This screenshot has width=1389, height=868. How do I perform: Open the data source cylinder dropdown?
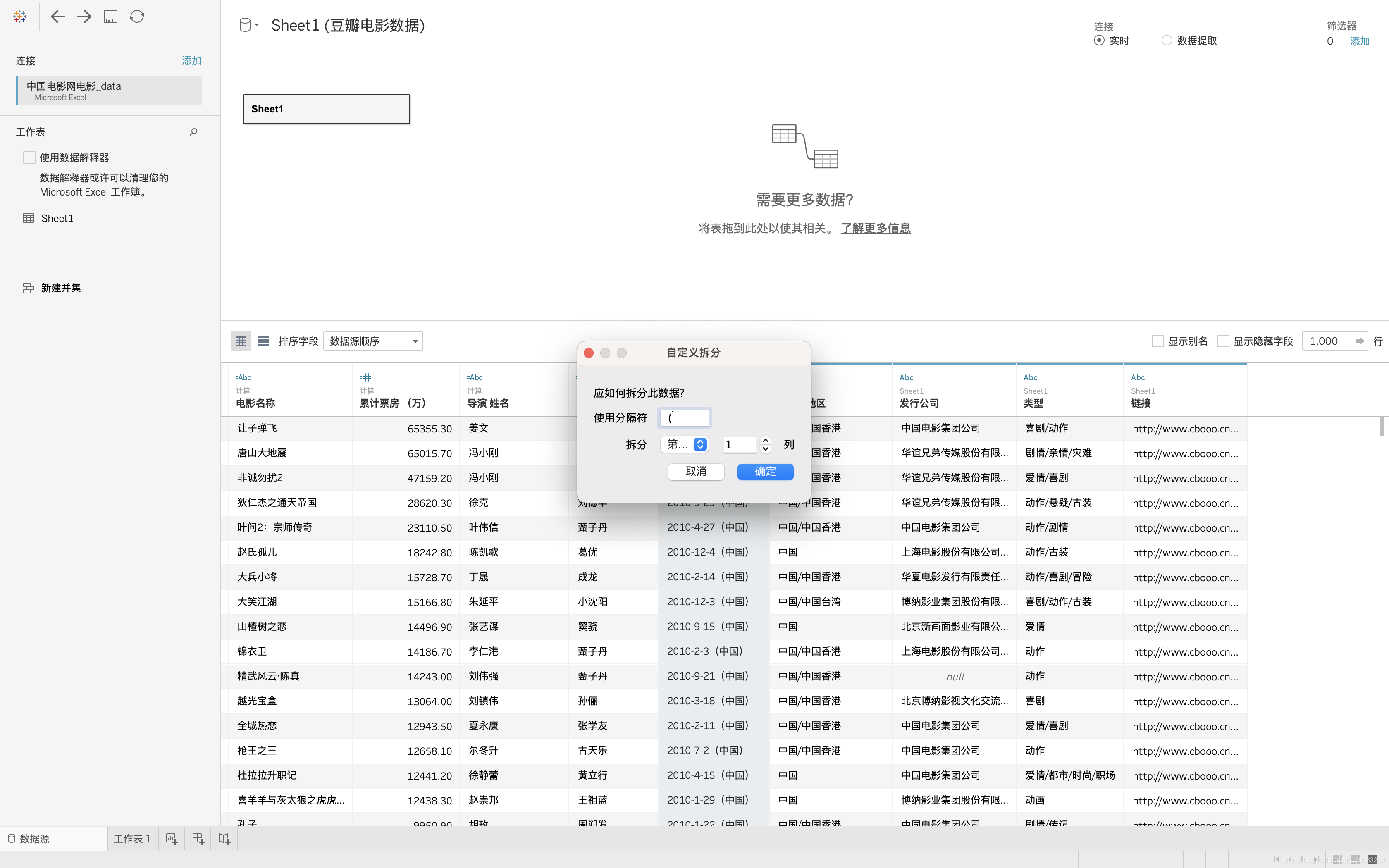[248, 25]
